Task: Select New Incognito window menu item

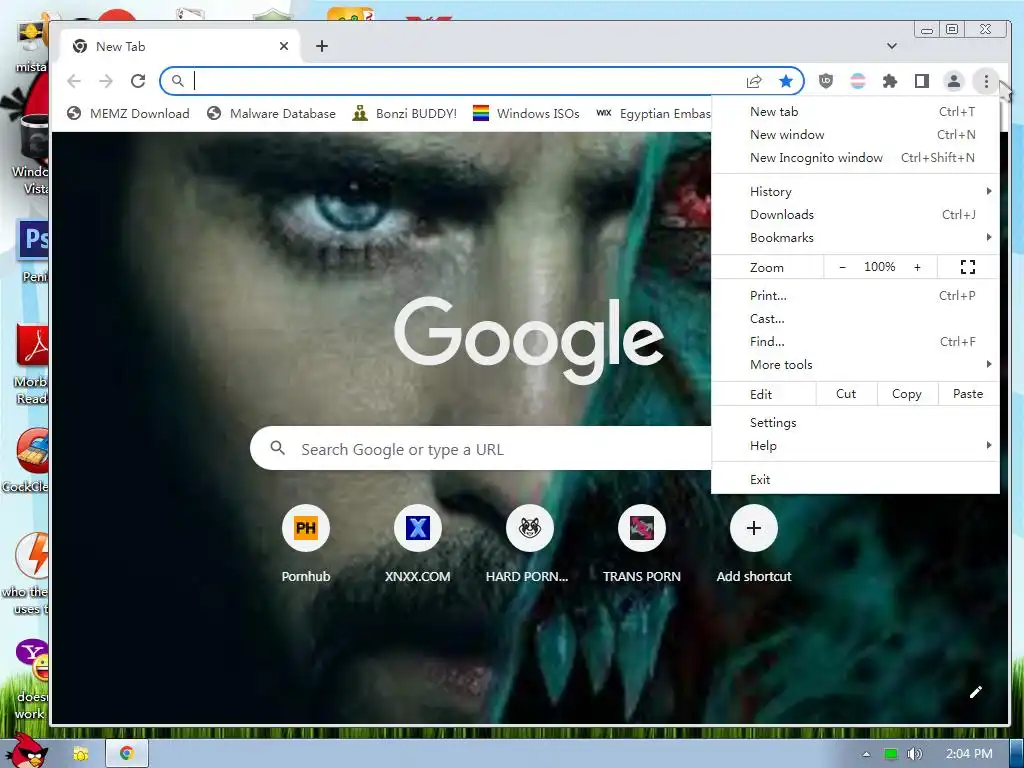Action: tap(856, 157)
